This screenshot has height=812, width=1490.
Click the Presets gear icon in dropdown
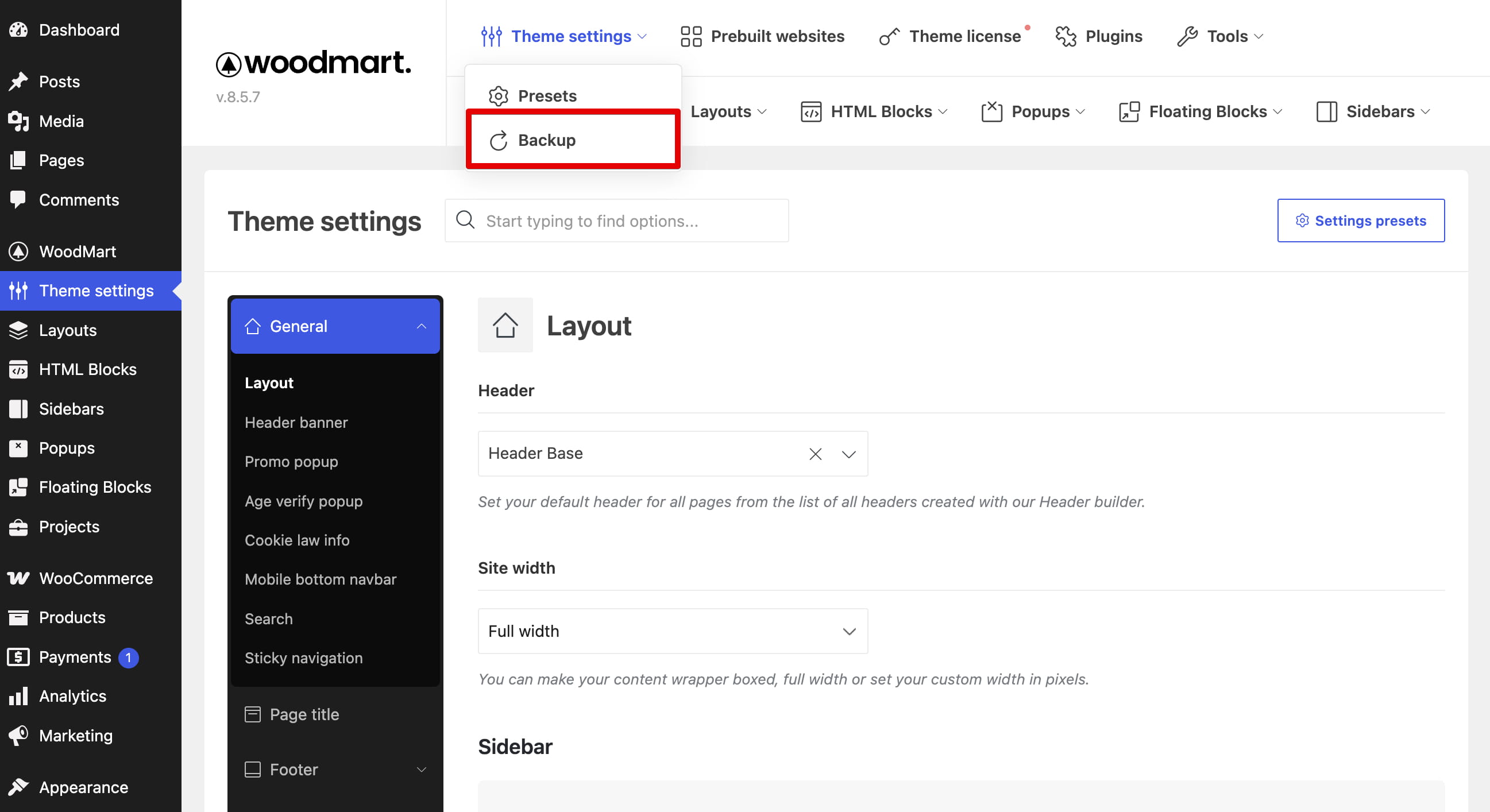498,96
